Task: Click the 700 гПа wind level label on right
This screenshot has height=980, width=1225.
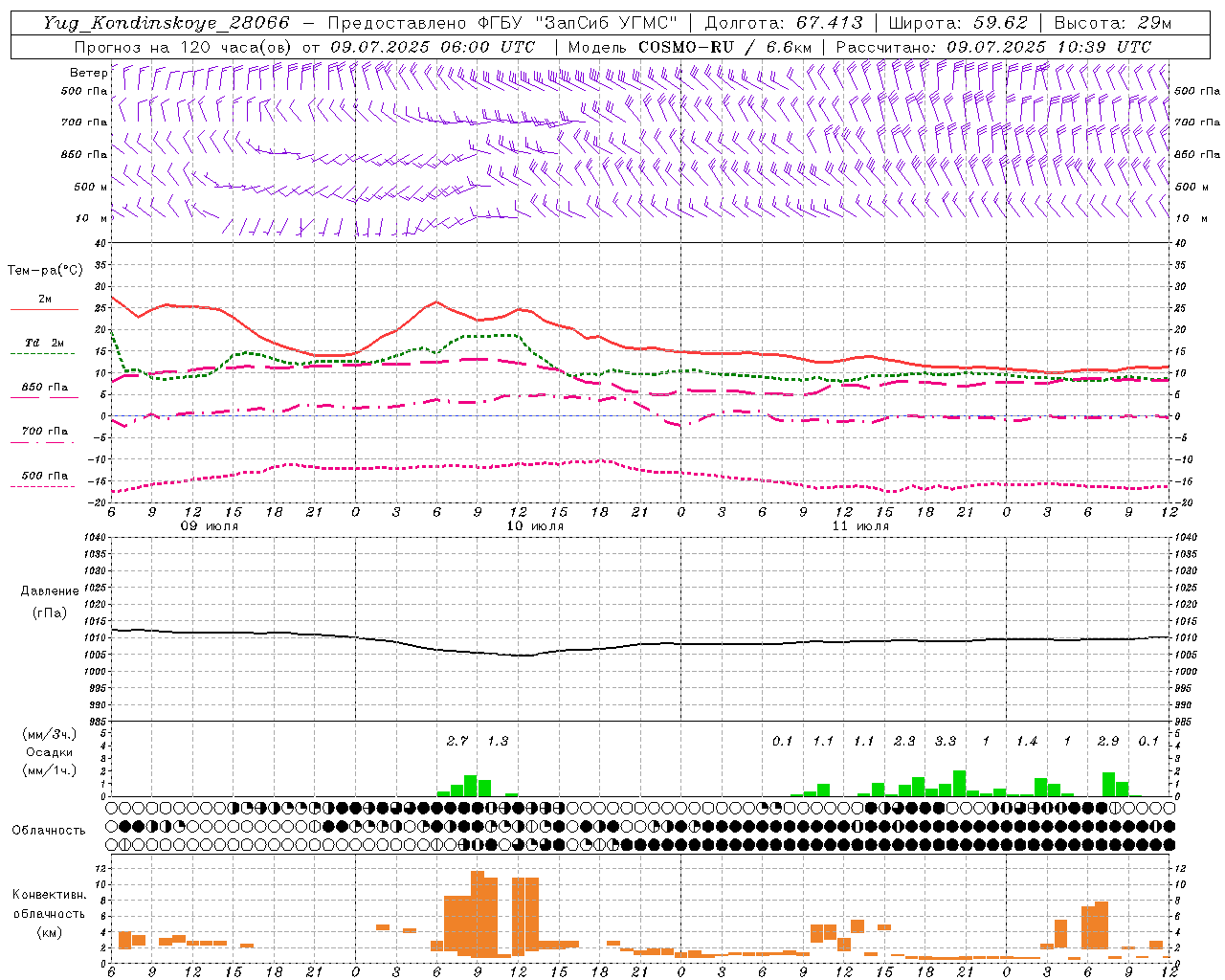Action: pos(1197,122)
